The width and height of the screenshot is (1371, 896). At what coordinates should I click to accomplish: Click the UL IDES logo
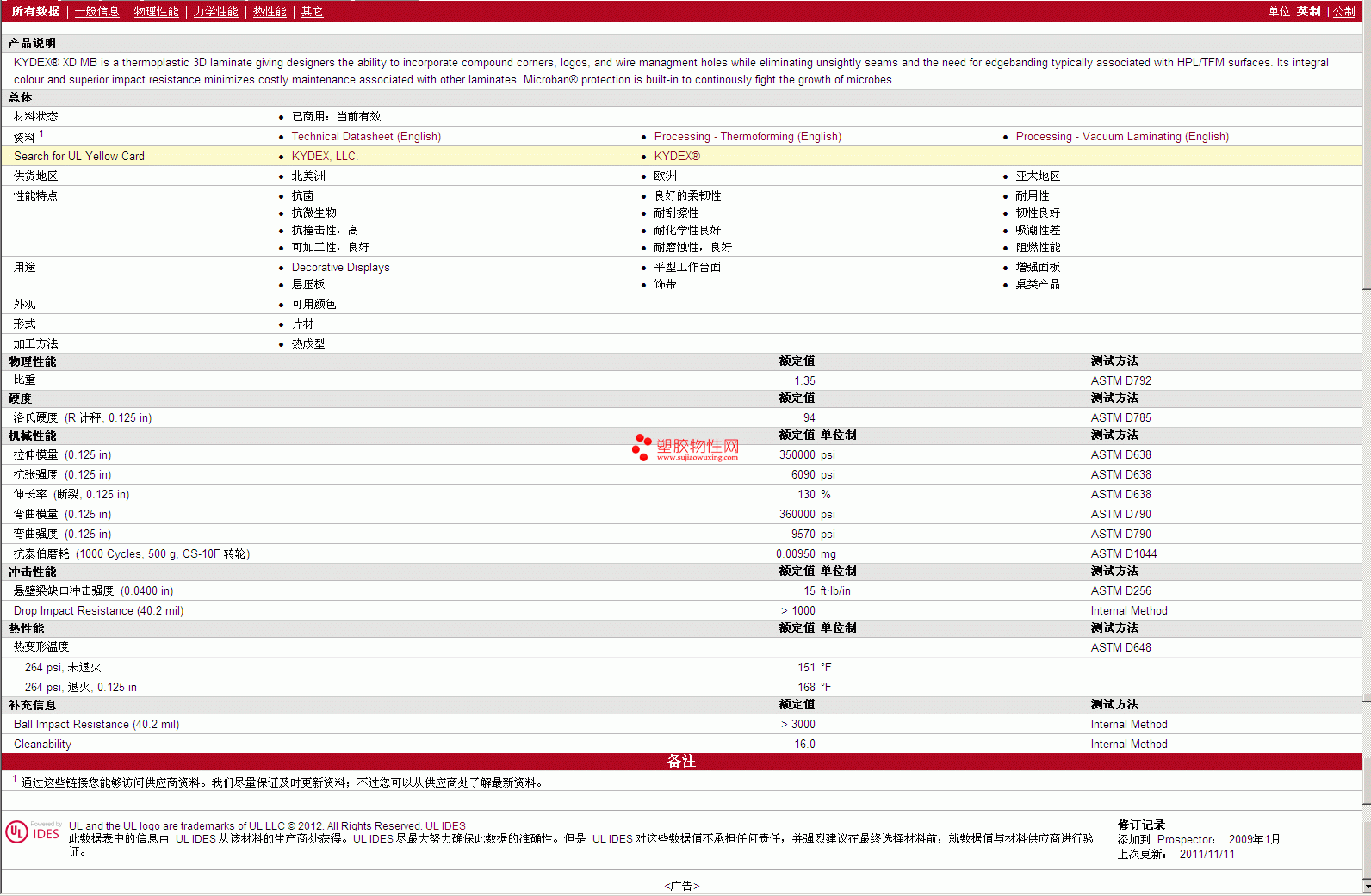point(33,832)
